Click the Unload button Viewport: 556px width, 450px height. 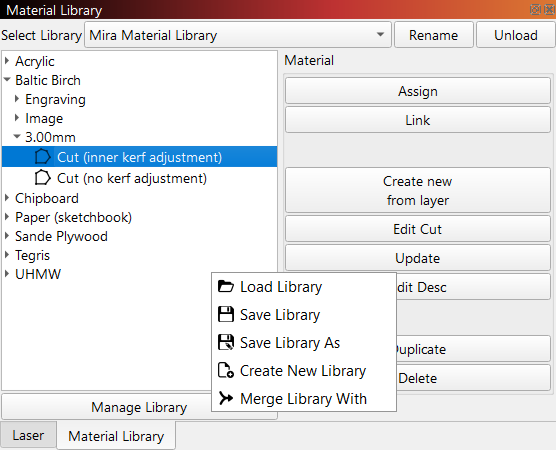click(516, 35)
